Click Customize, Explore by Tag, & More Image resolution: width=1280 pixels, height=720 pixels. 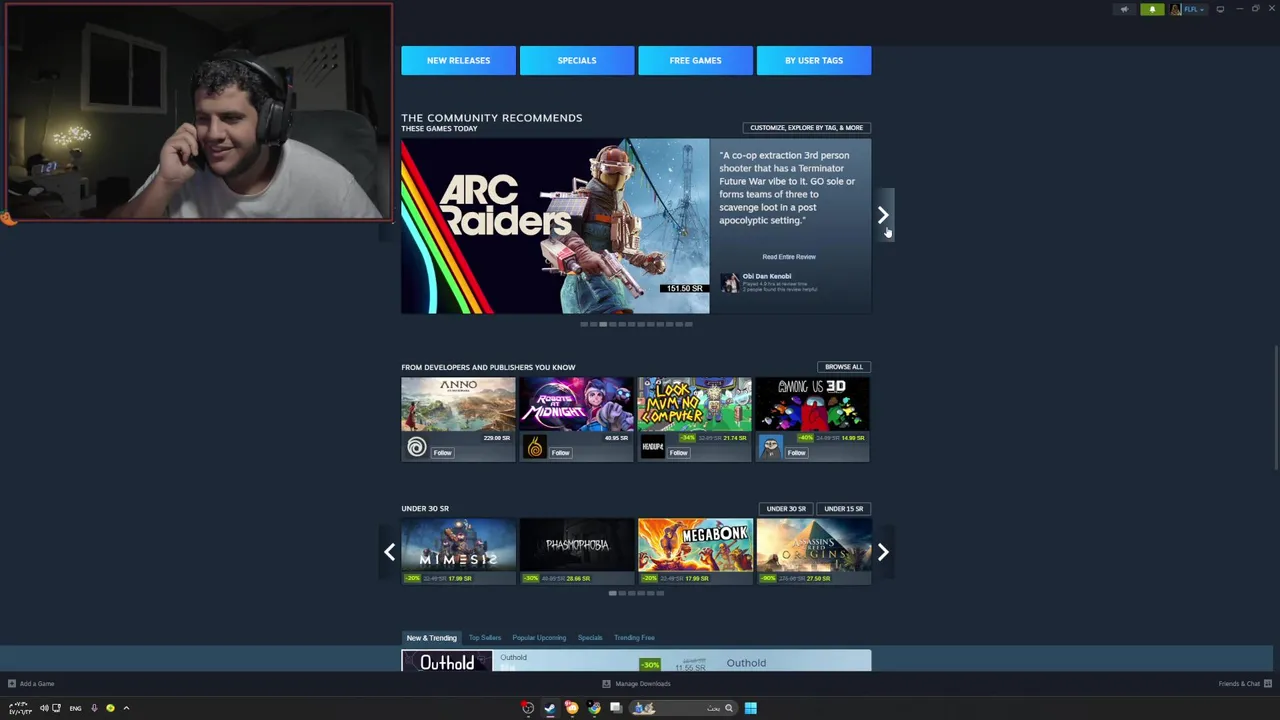(x=806, y=128)
